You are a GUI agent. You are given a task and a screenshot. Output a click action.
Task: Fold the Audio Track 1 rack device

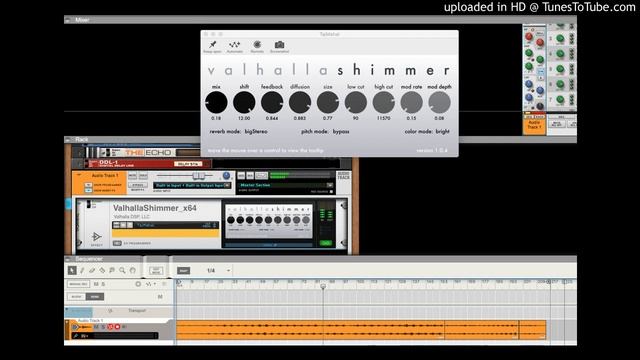[x=78, y=175]
